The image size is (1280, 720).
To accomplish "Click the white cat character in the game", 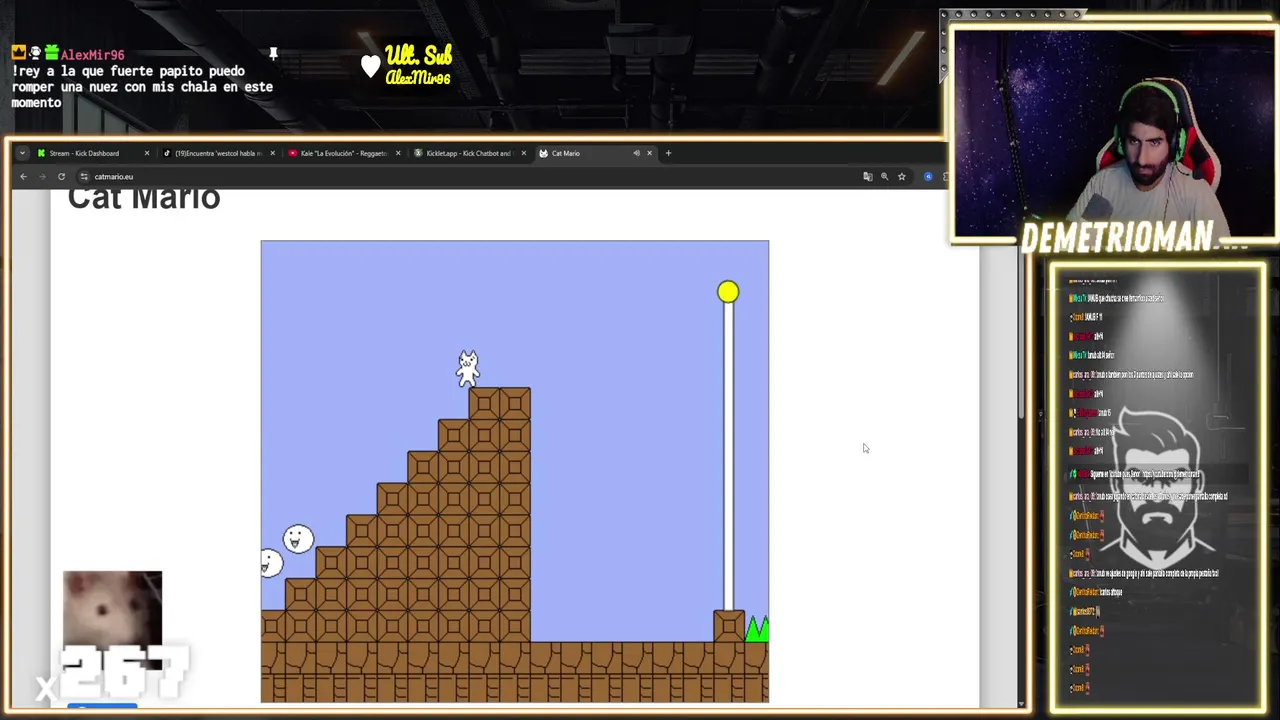I will (468, 369).
